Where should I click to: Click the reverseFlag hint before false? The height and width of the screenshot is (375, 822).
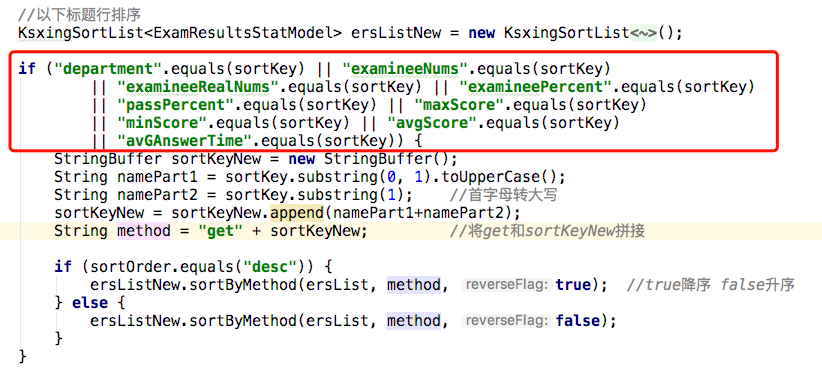coord(506,321)
